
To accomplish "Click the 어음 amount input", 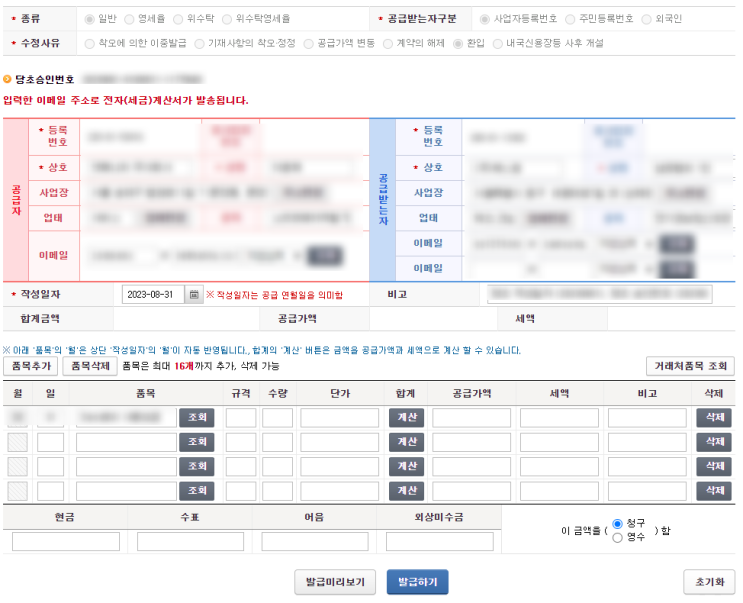I will point(315,541).
